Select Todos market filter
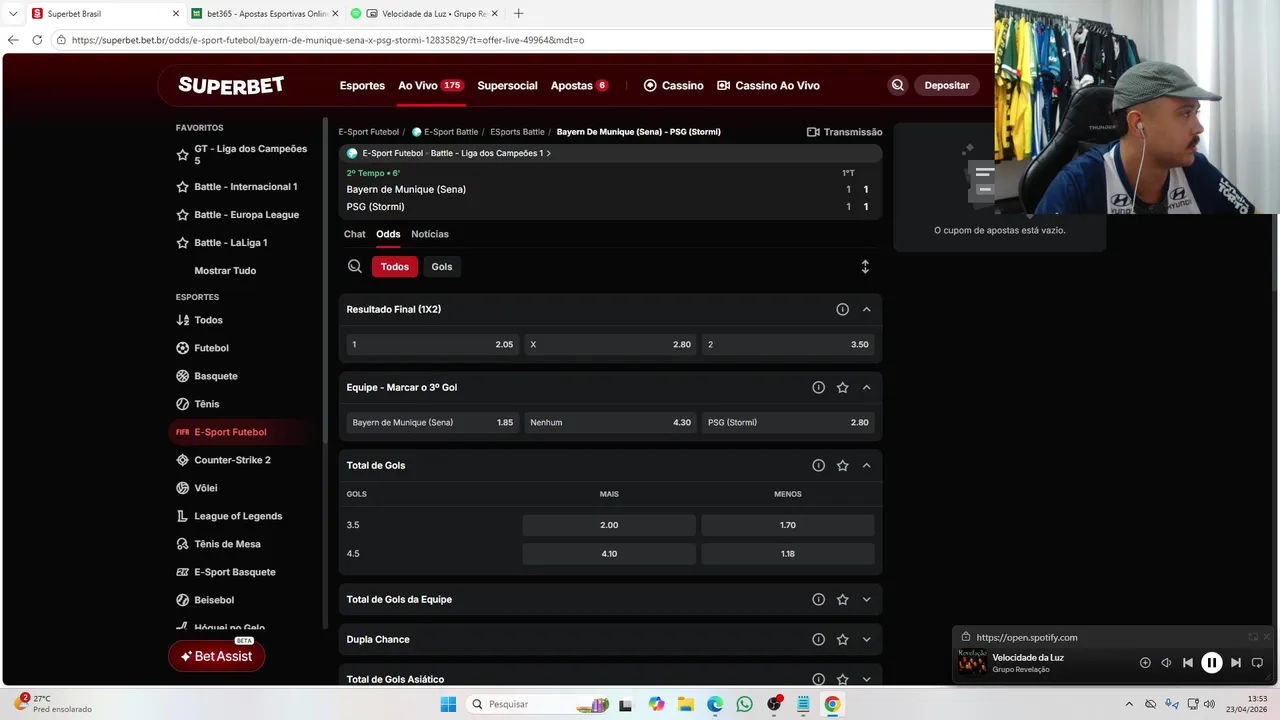Screen dimensions: 1280x720 [x=395, y=267]
